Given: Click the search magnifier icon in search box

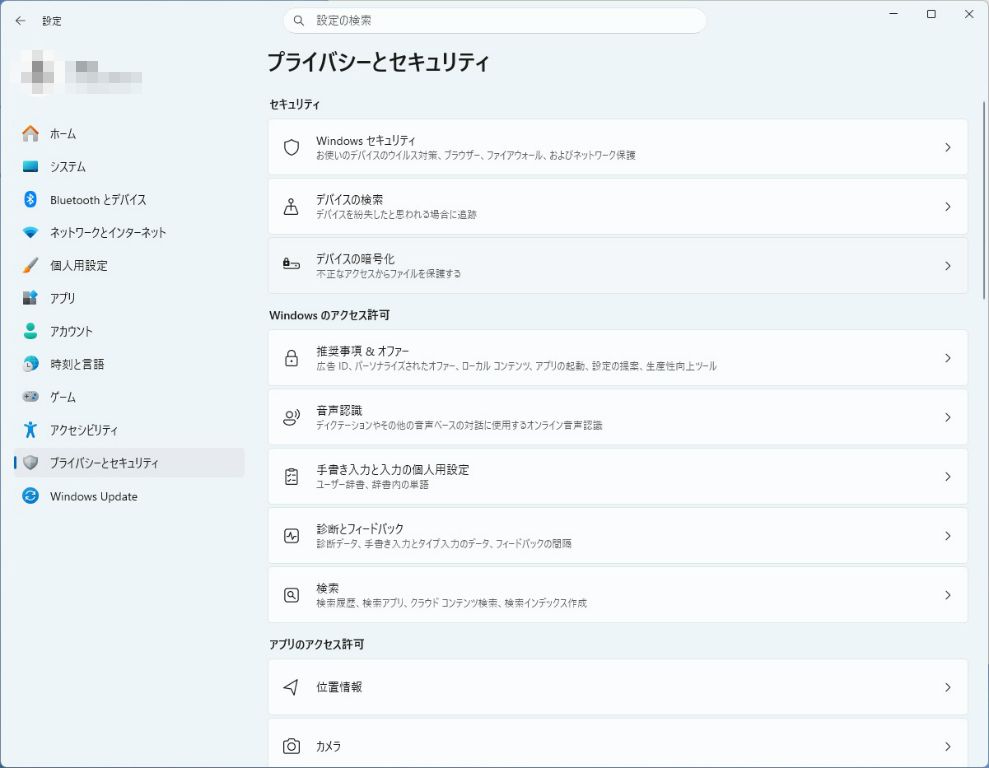Looking at the screenshot, I should (x=299, y=21).
